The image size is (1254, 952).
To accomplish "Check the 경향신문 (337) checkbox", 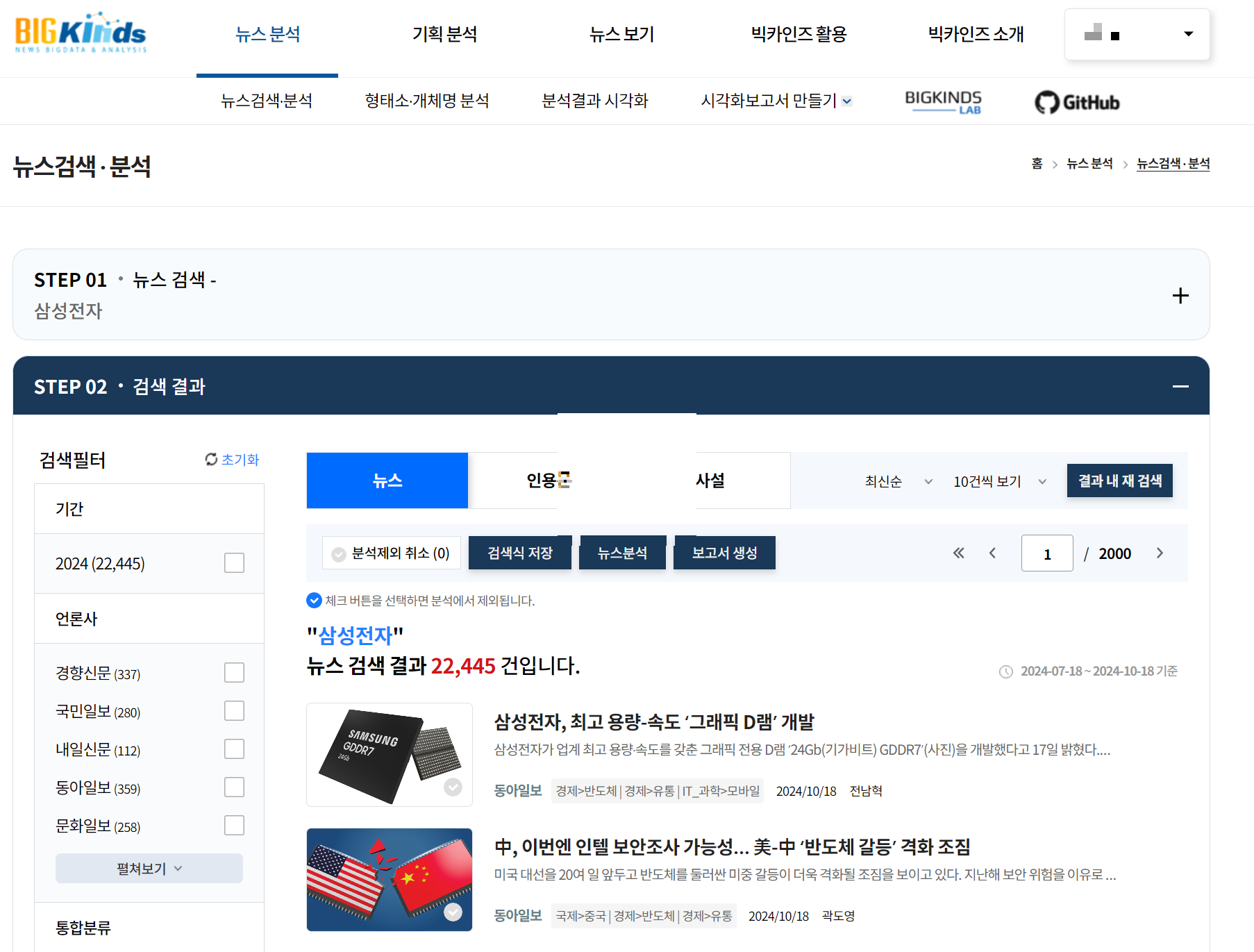I will [234, 673].
